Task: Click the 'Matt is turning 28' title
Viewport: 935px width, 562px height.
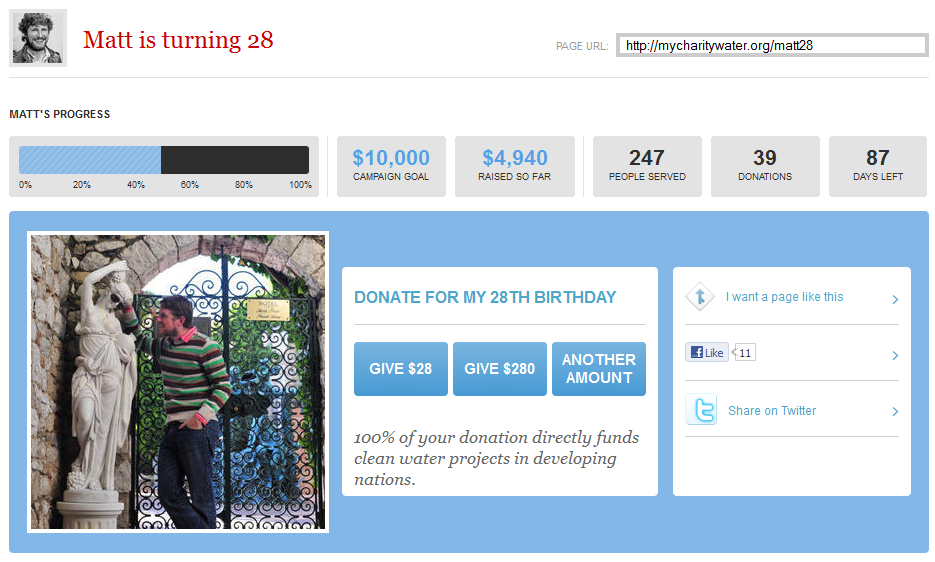Action: pyautogui.click(x=178, y=40)
